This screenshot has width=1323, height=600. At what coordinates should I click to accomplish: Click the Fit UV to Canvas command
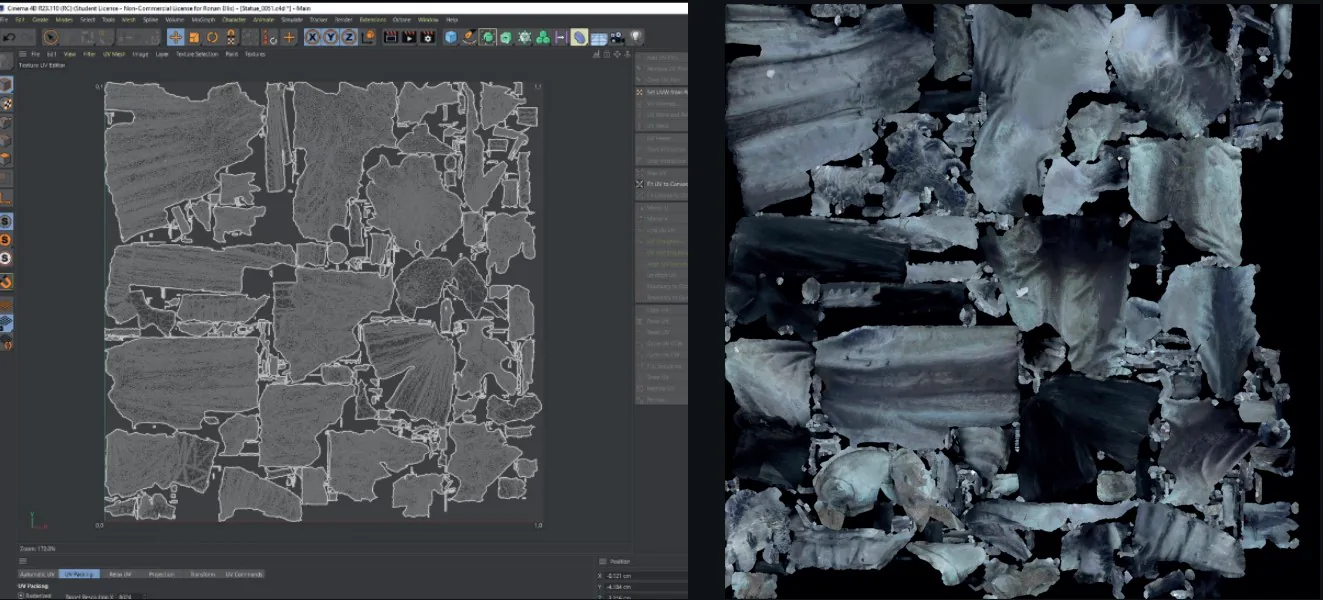pos(662,184)
